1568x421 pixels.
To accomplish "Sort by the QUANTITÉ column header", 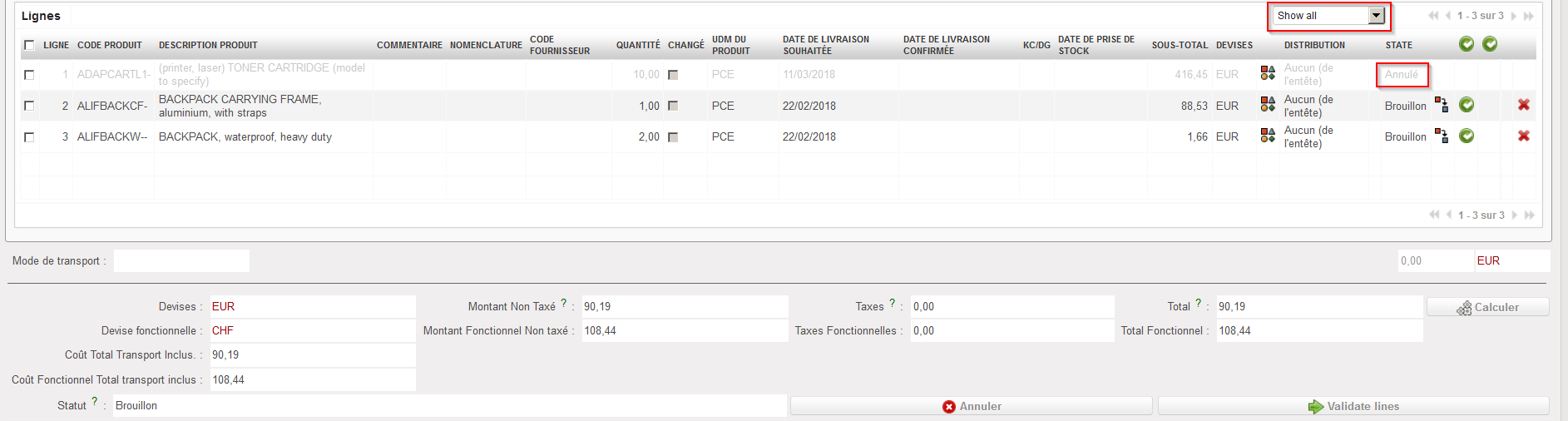I will pos(637,45).
